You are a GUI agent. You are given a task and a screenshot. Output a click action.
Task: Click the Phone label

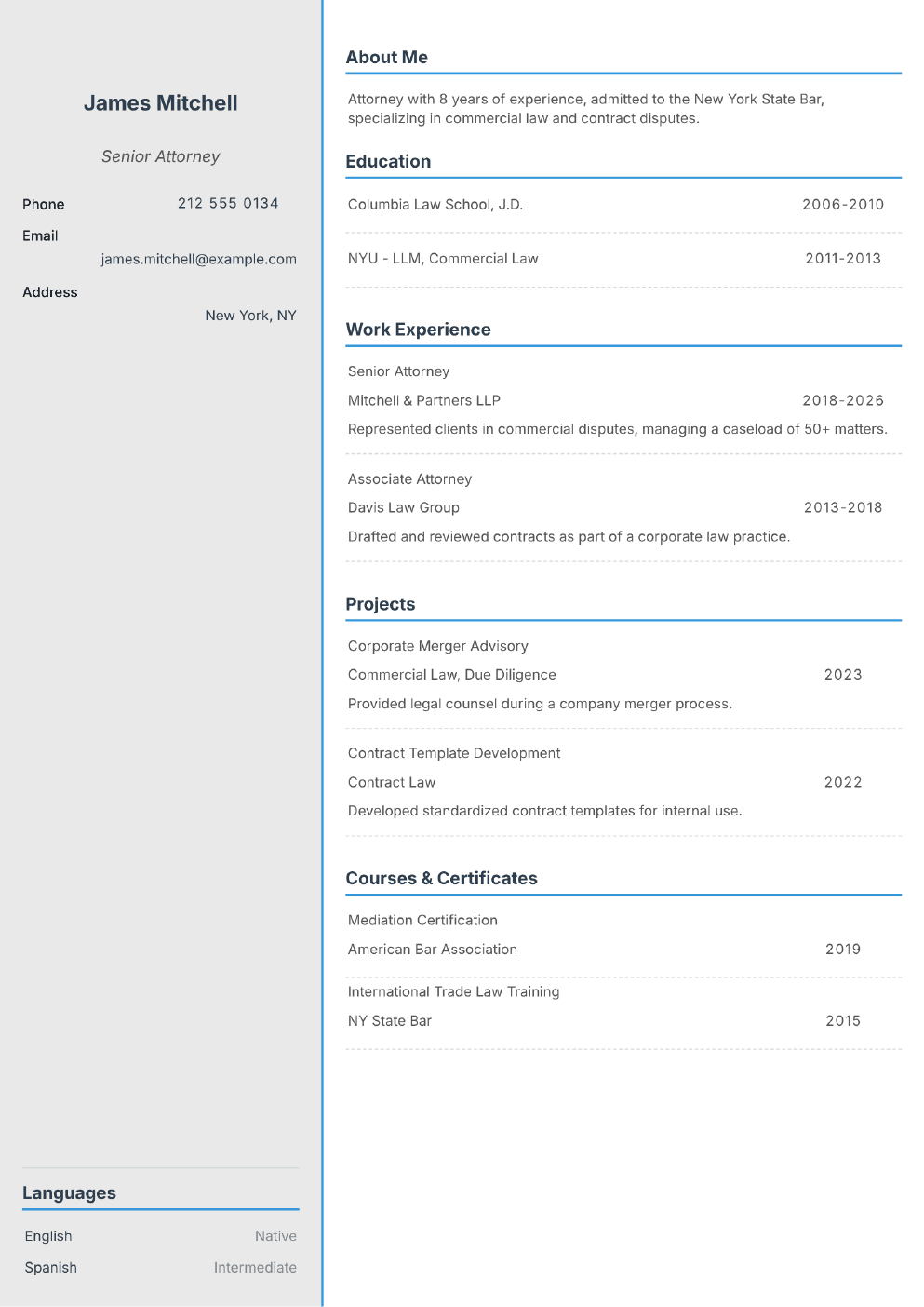click(44, 204)
